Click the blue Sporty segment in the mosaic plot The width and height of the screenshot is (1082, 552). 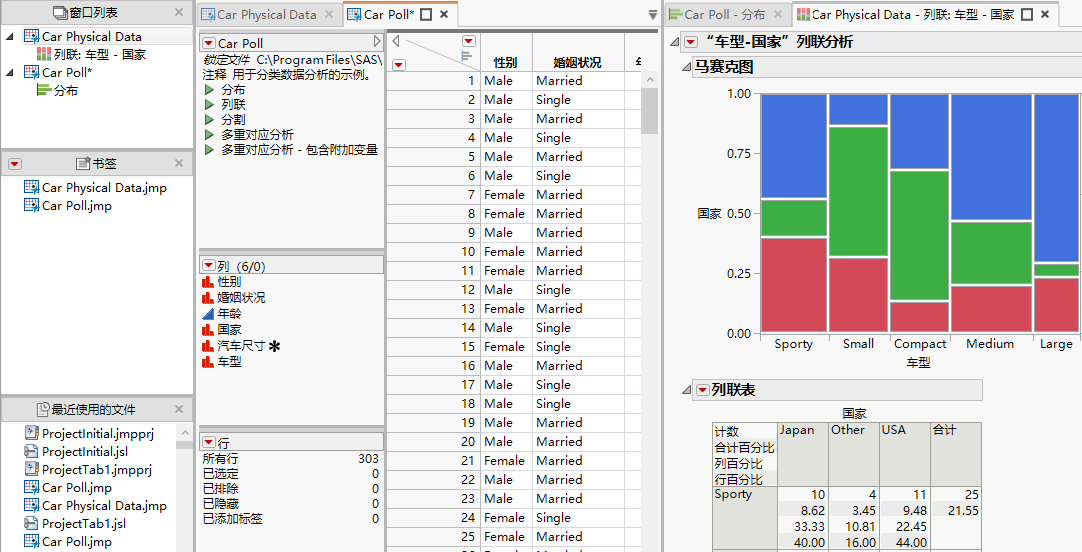(794, 146)
